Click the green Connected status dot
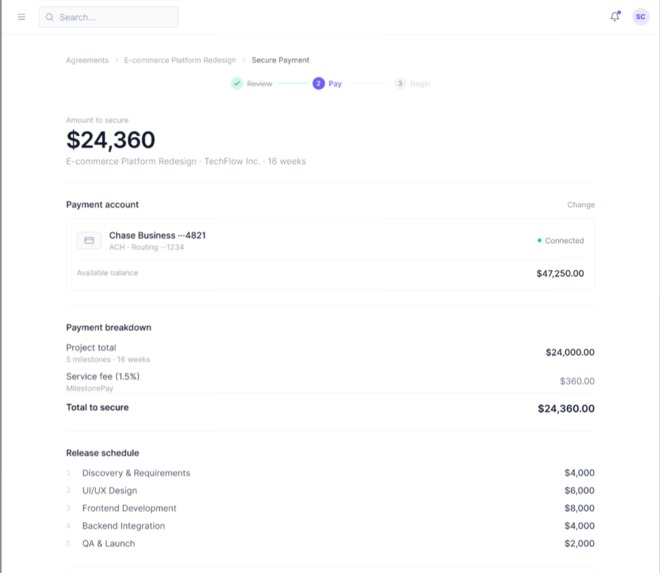660x573 pixels. coord(539,240)
